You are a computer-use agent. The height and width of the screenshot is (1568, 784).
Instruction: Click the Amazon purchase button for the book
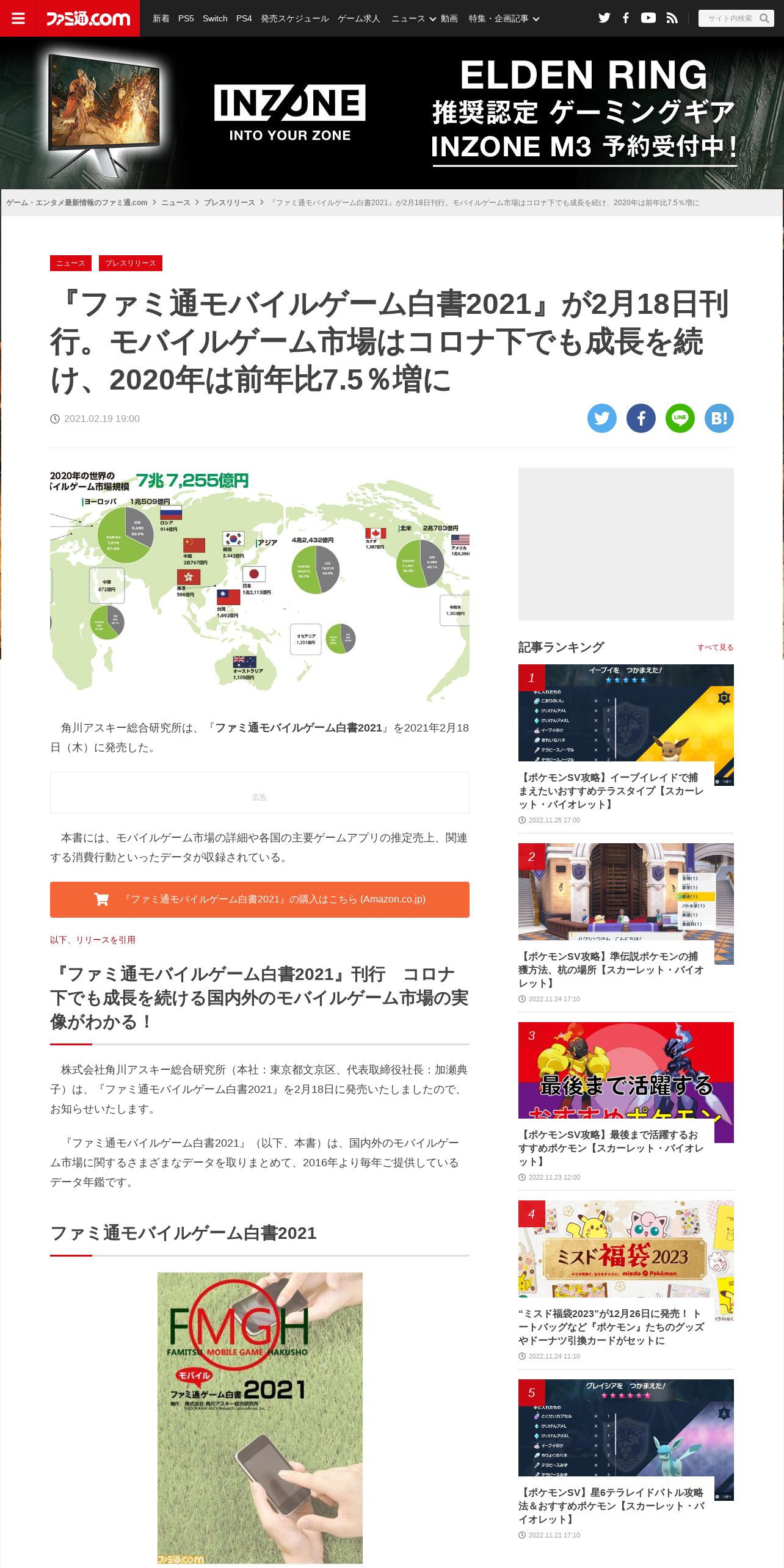pyautogui.click(x=260, y=899)
